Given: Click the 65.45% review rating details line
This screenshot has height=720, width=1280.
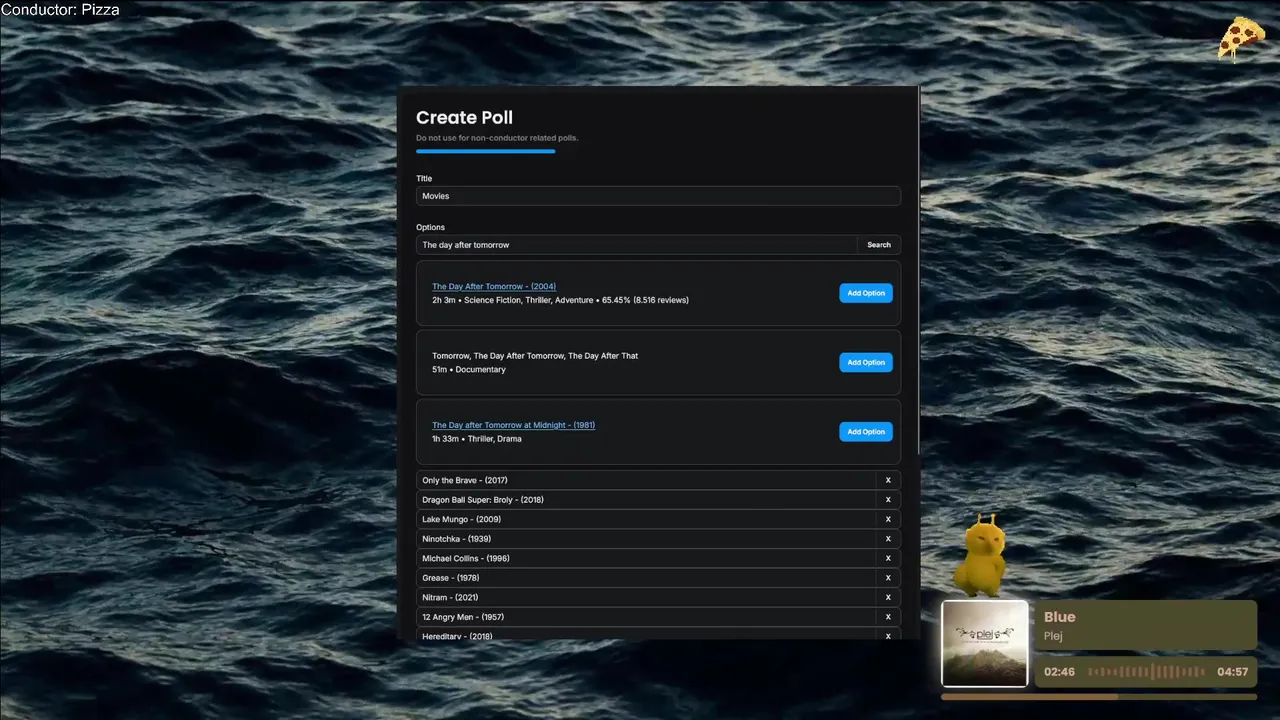Looking at the screenshot, I should pyautogui.click(x=560, y=300).
